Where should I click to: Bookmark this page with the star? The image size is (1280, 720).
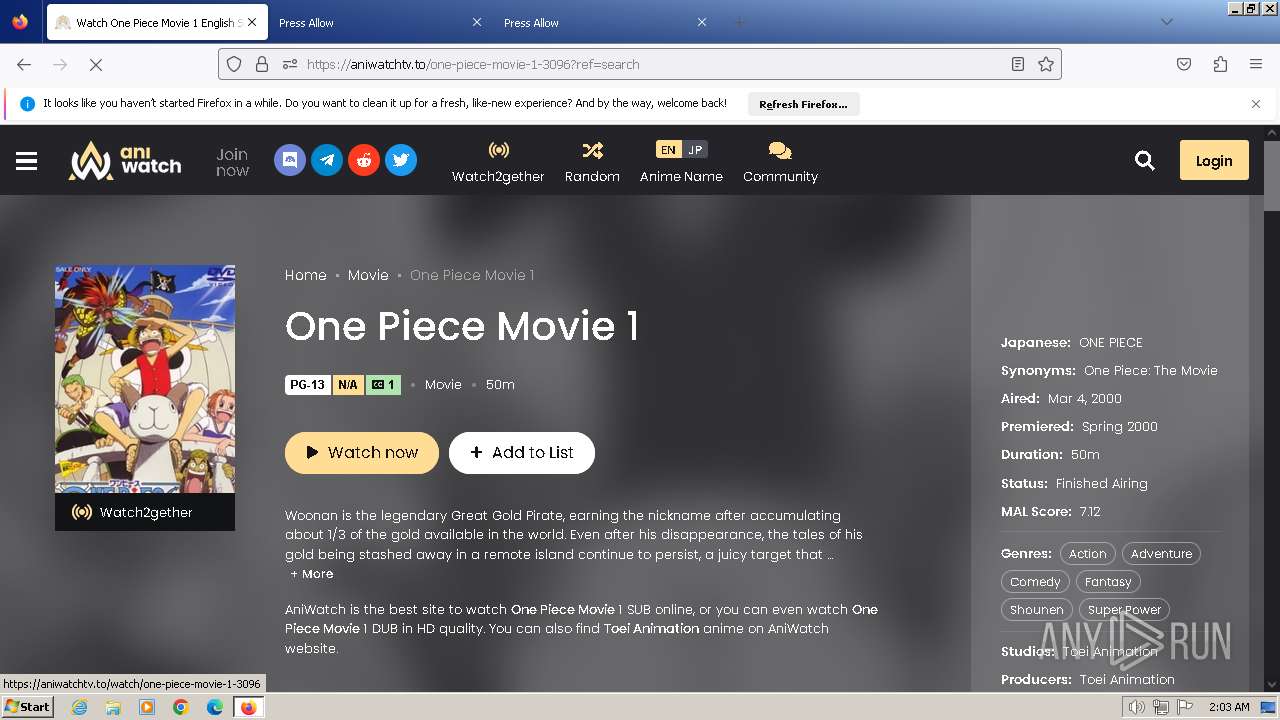(1046, 64)
